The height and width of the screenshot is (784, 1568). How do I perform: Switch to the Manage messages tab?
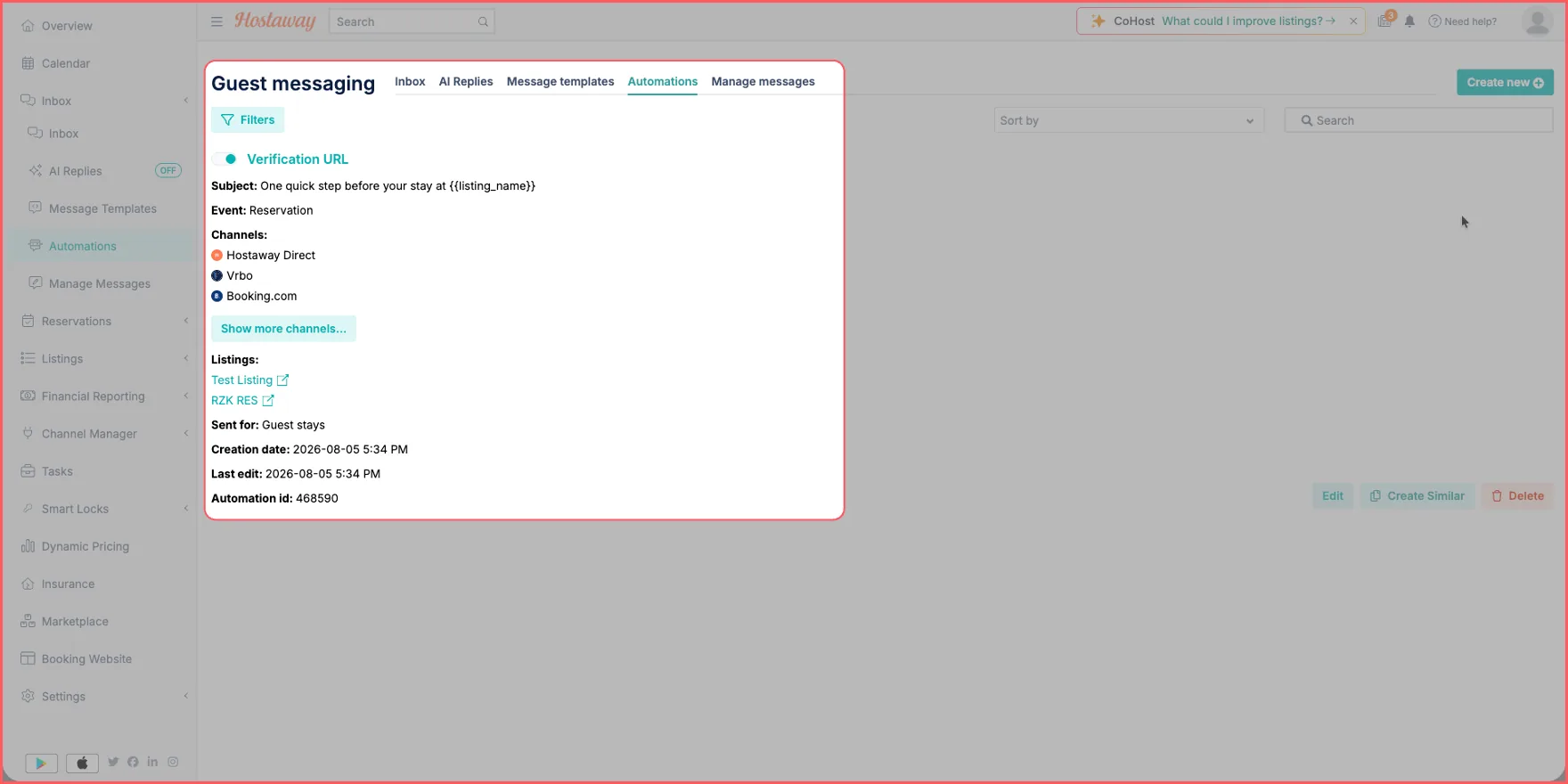[763, 81]
